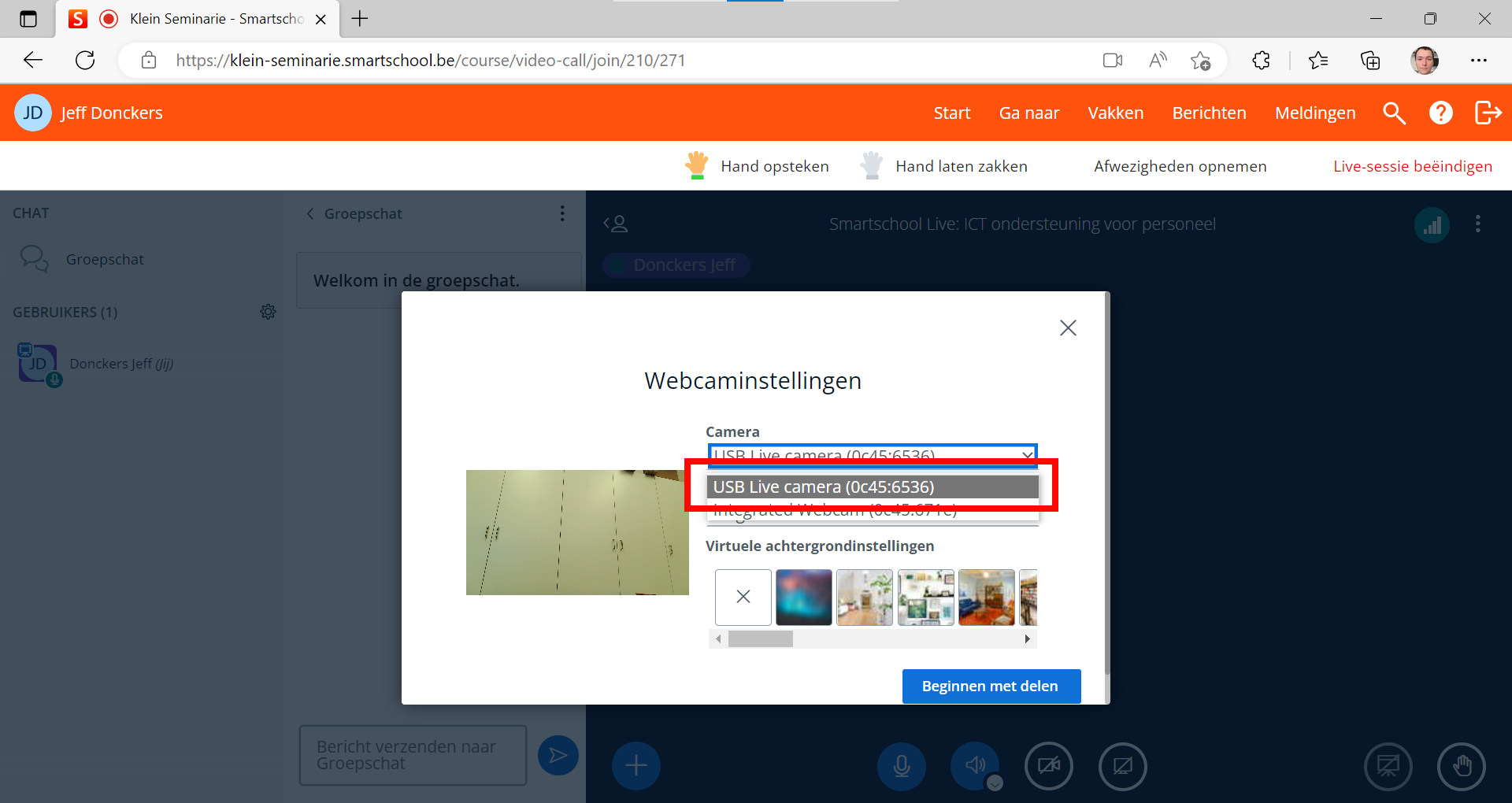Open the session three-dot options menu
Image resolution: width=1512 pixels, height=803 pixels.
coord(1477,224)
